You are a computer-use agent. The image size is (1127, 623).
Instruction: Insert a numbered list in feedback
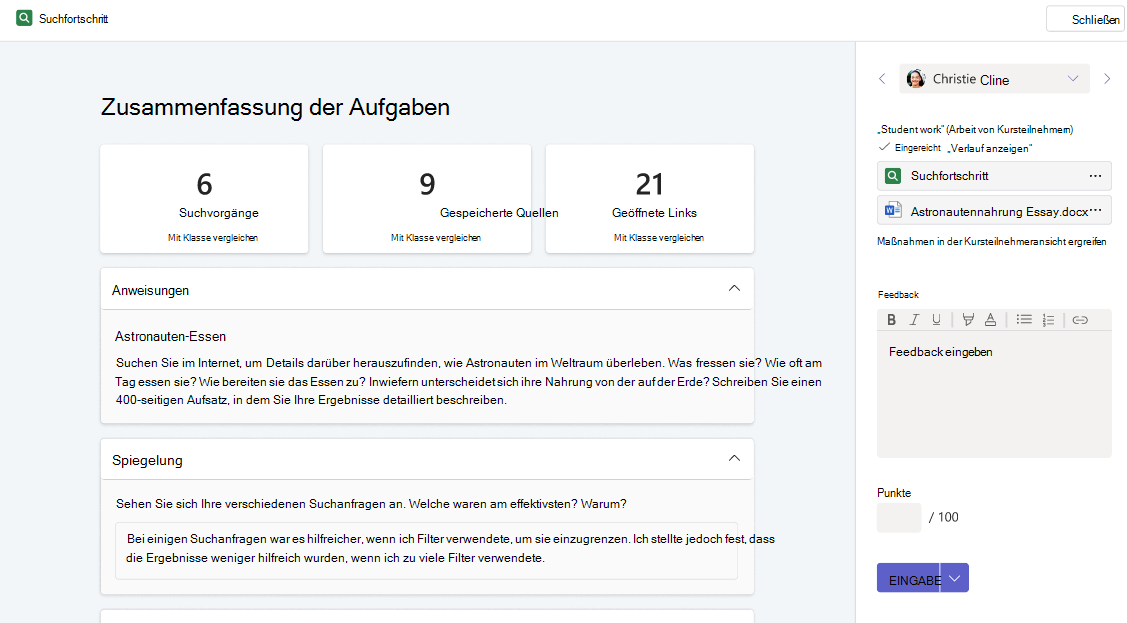coord(1048,320)
